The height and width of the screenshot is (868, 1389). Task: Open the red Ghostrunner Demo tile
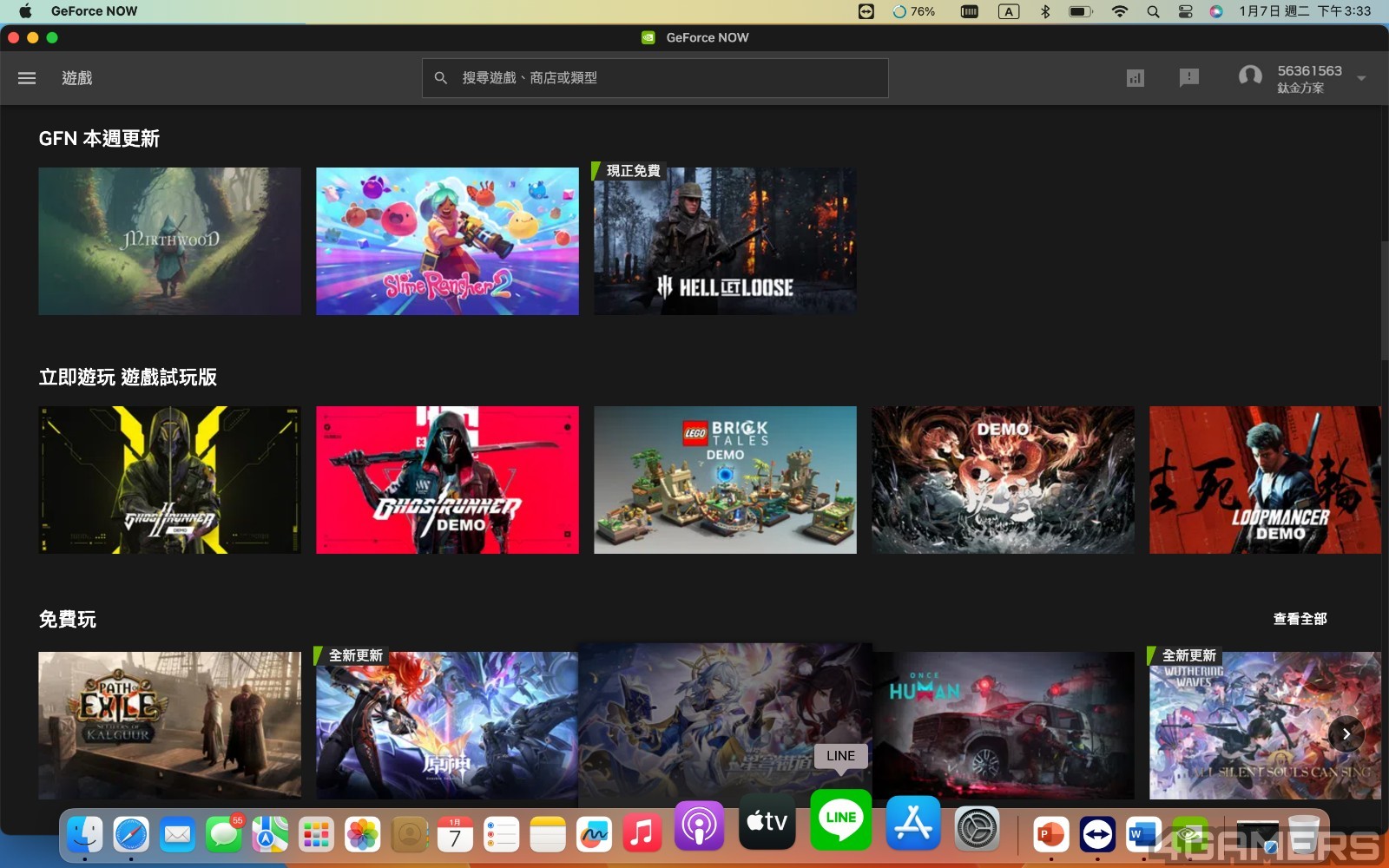(x=447, y=480)
